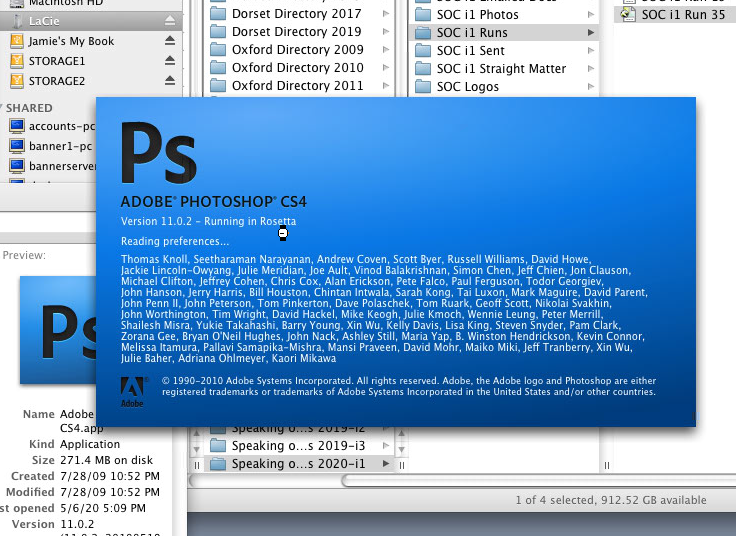Viewport: 736px width, 536px height.
Task: Expand Oxford Directory 2011 folder arrow
Action: pos(386,86)
